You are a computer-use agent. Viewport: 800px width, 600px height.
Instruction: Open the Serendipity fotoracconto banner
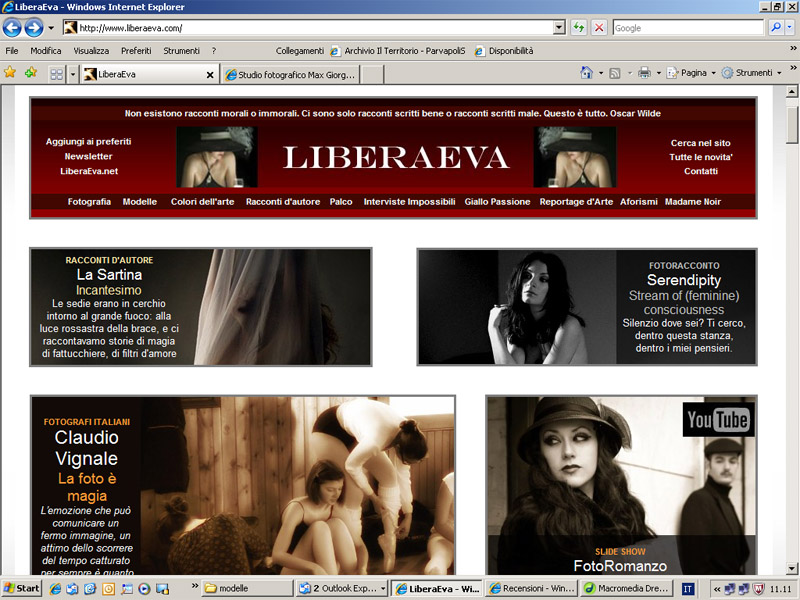click(587, 307)
